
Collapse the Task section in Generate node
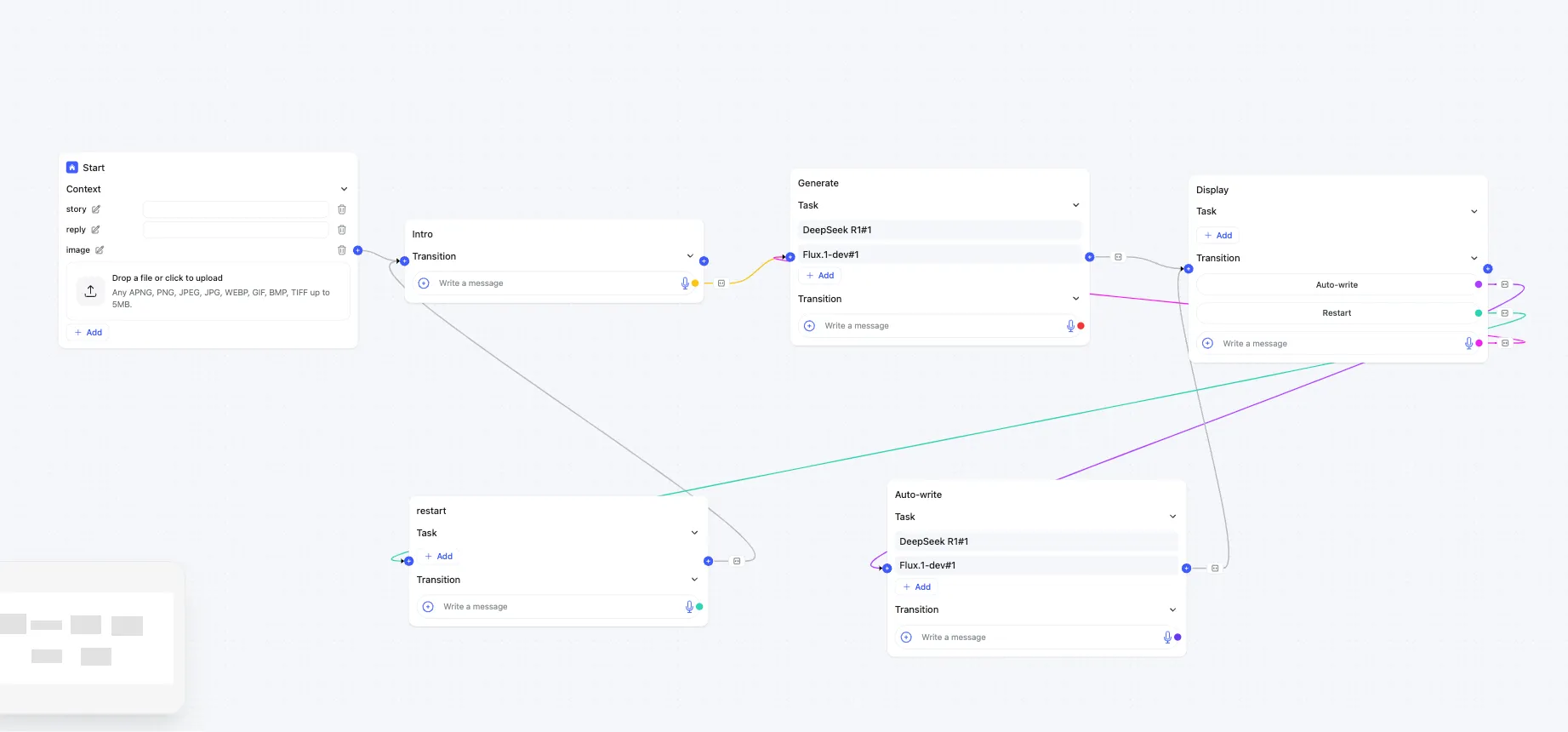point(1075,205)
